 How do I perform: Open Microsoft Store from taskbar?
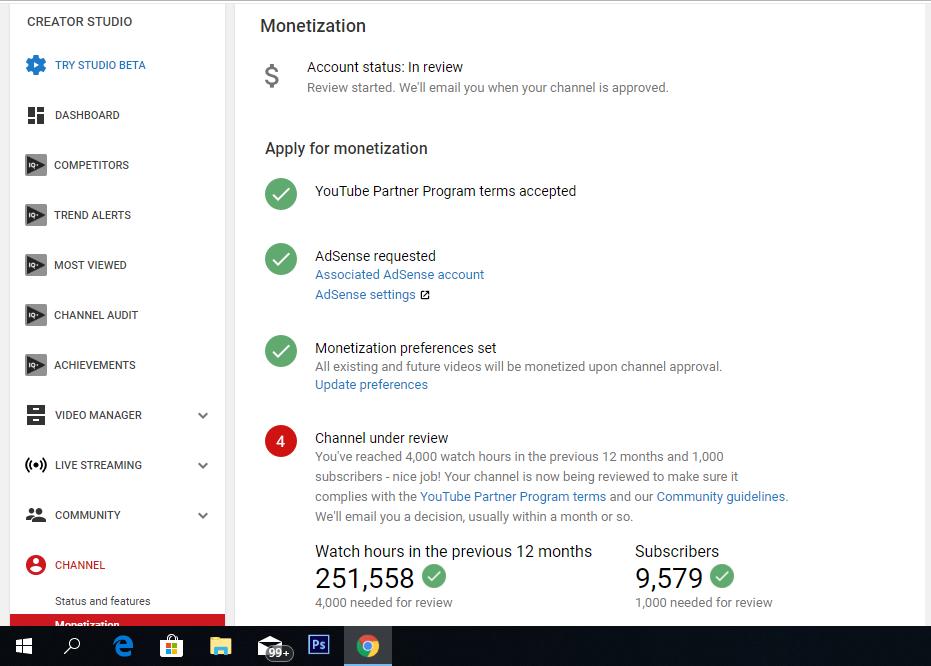tap(172, 646)
